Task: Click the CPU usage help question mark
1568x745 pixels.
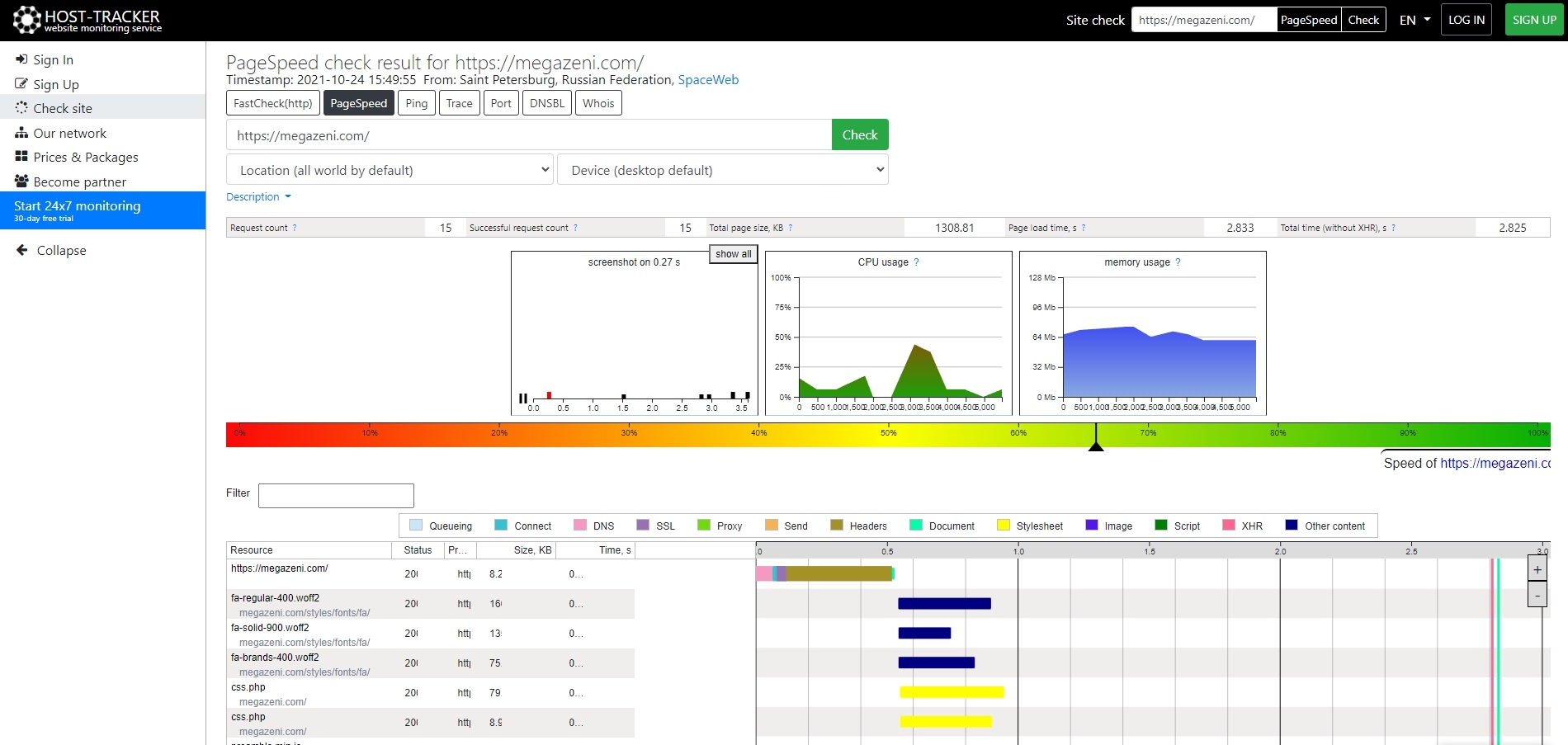Action: 916,262
